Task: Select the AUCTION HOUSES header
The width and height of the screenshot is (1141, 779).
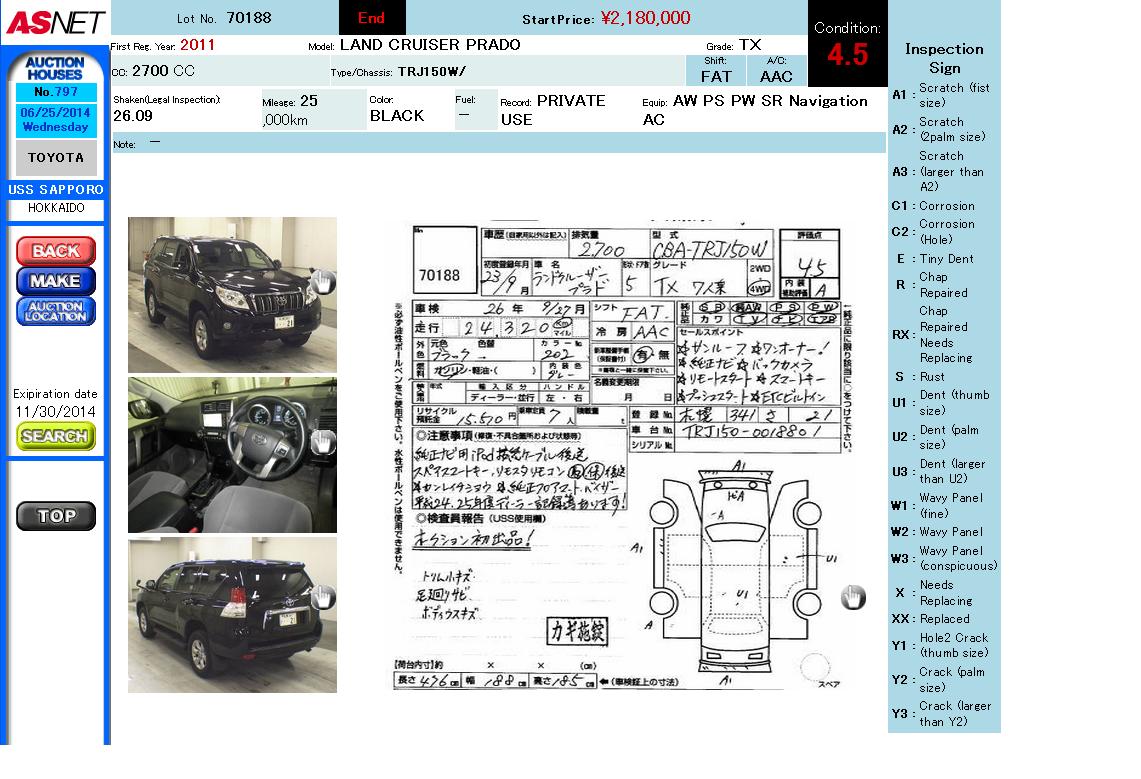Action: coord(56,68)
